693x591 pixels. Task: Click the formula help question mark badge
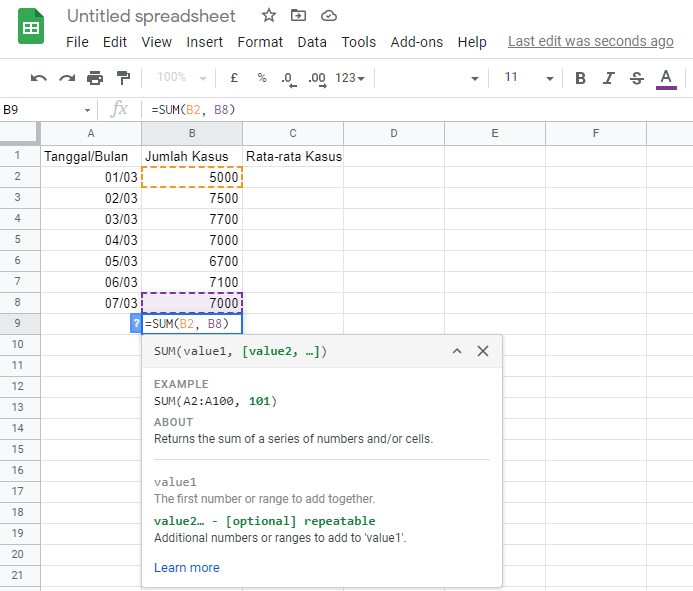pyautogui.click(x=136, y=324)
